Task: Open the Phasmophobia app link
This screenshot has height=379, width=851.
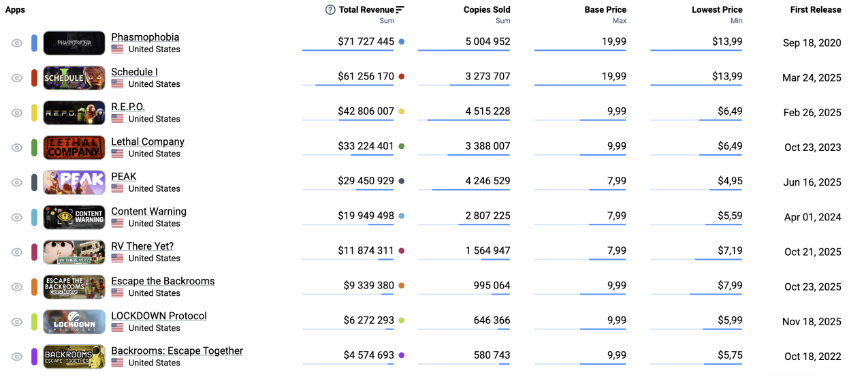Action: (145, 37)
